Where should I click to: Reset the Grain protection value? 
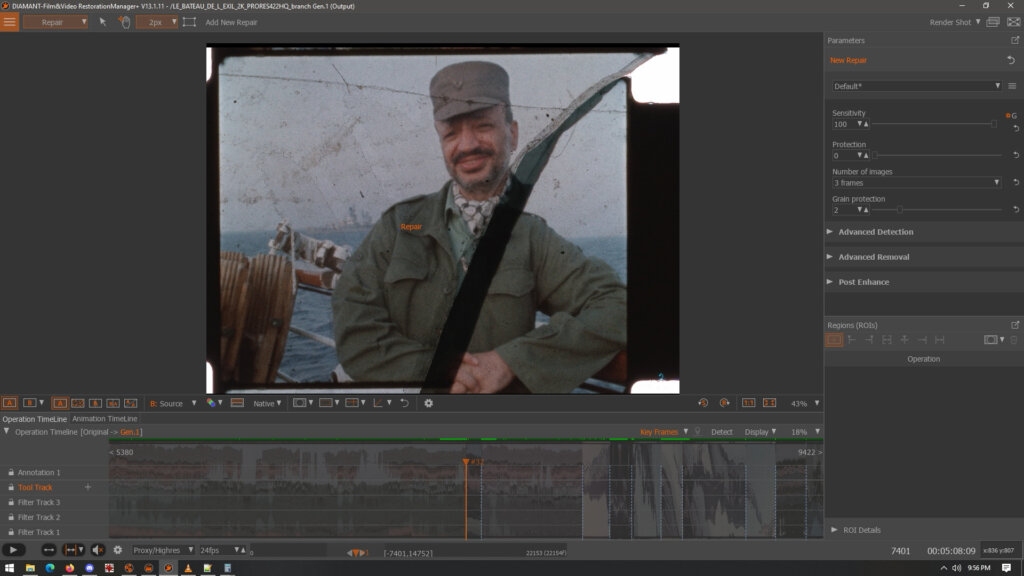[1016, 210]
